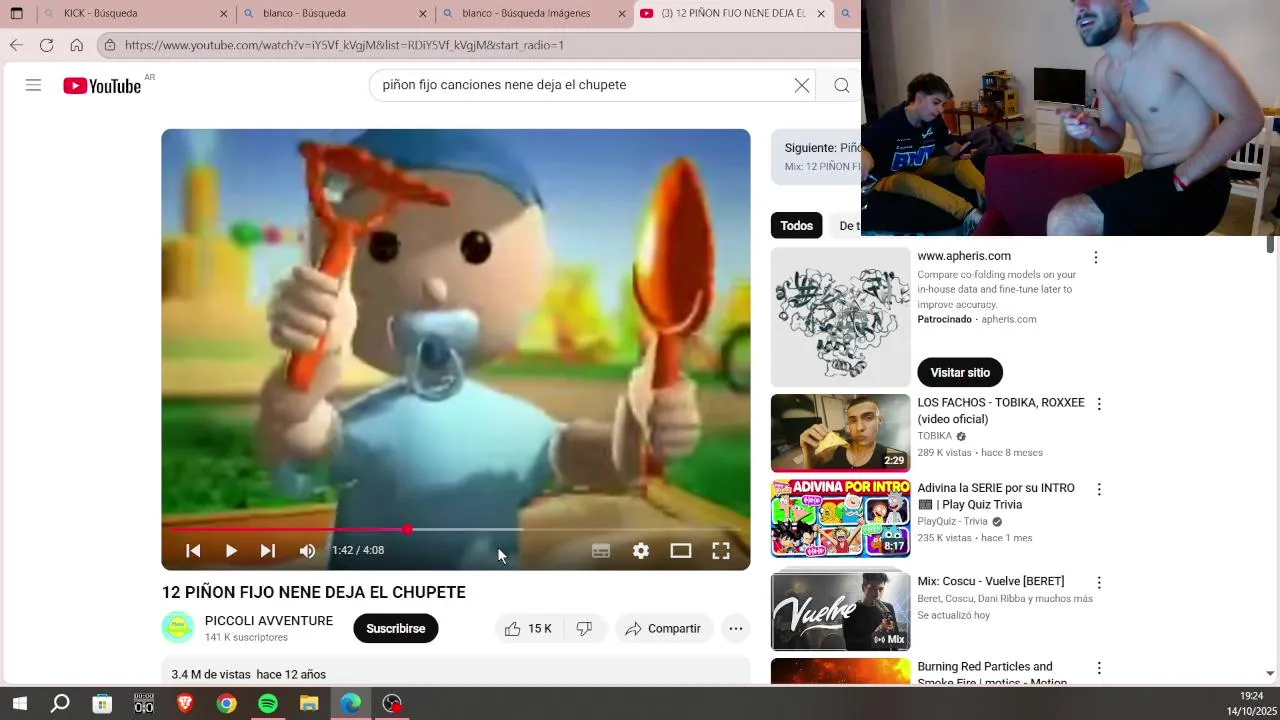Switch to first blanco - Búsqueda tab
The width and height of the screenshot is (1280, 720).
[335, 14]
